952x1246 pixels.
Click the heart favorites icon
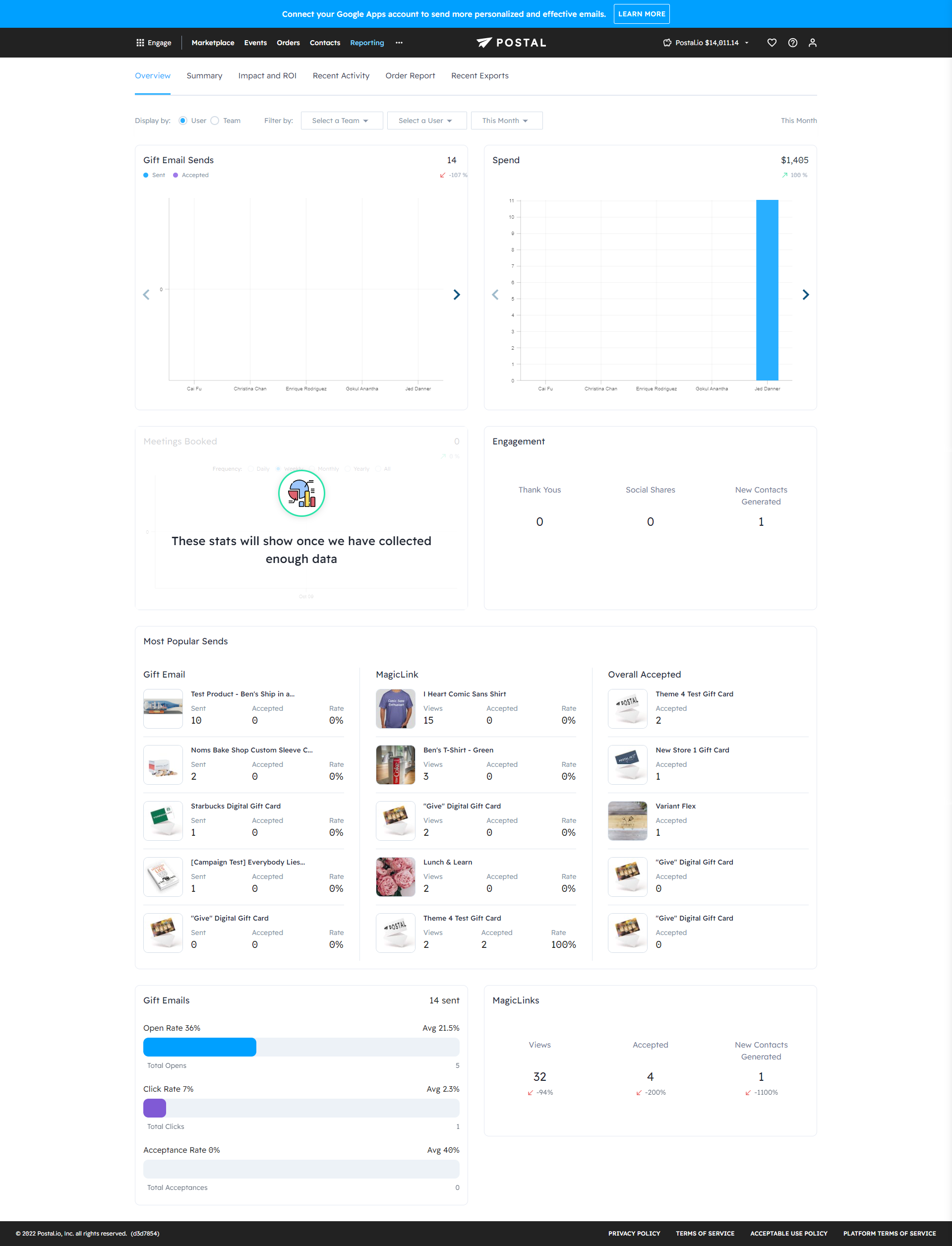[x=771, y=43]
